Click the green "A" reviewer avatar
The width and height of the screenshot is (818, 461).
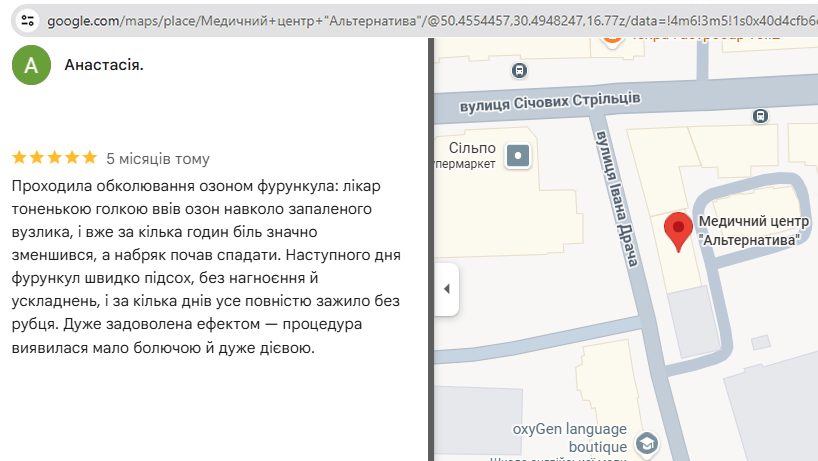pyautogui.click(x=31, y=65)
